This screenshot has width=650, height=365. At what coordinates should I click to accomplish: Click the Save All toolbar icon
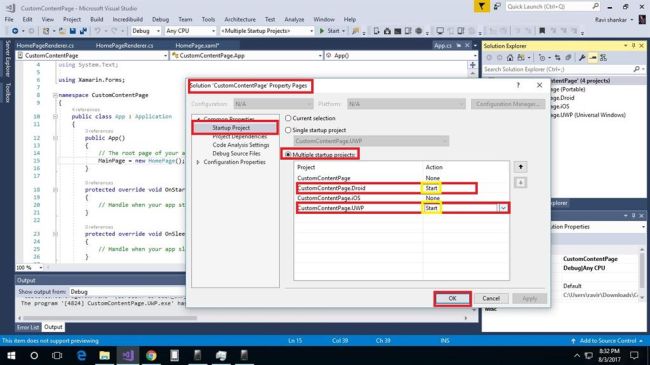[x=83, y=31]
